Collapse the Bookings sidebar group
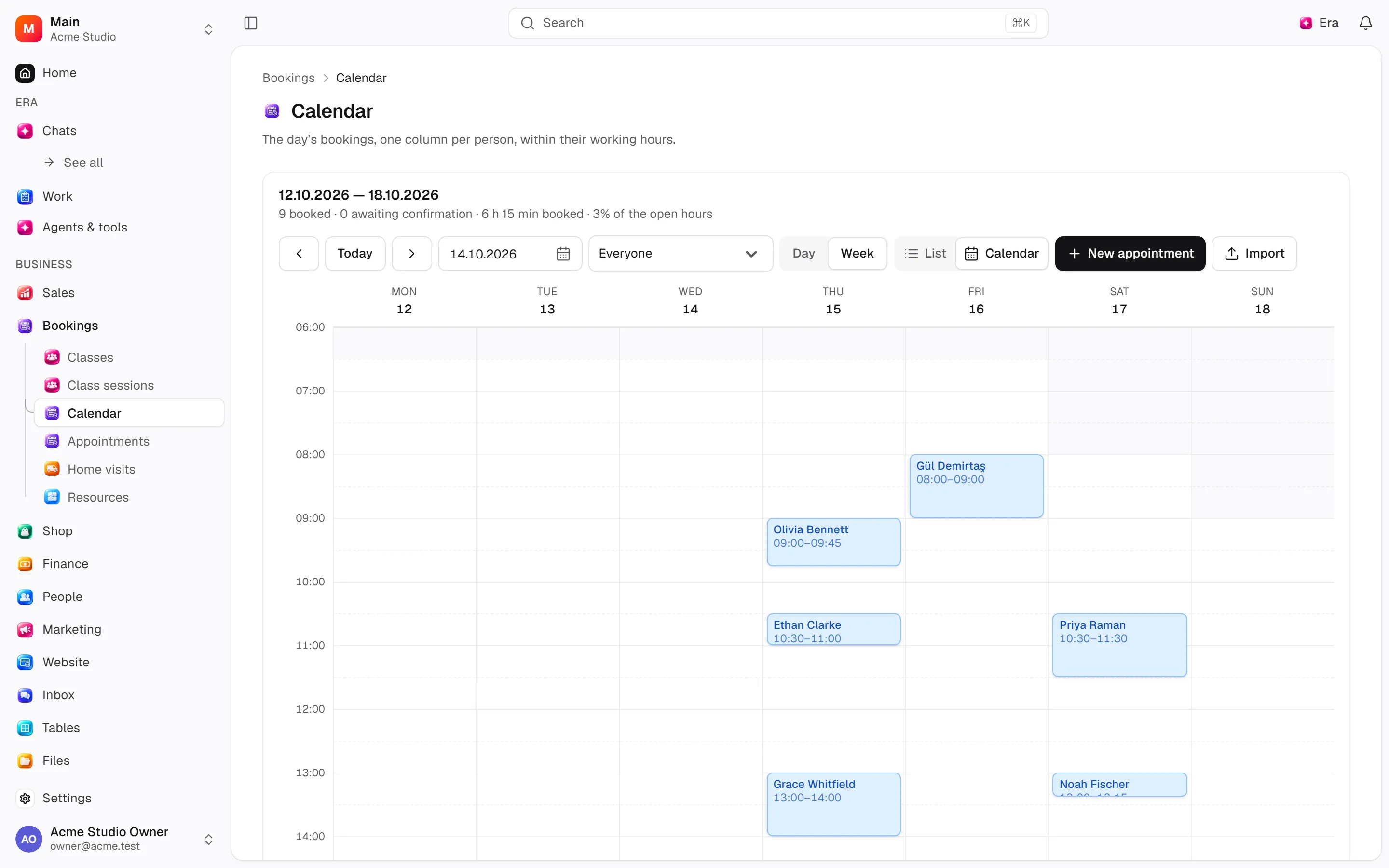 point(70,325)
